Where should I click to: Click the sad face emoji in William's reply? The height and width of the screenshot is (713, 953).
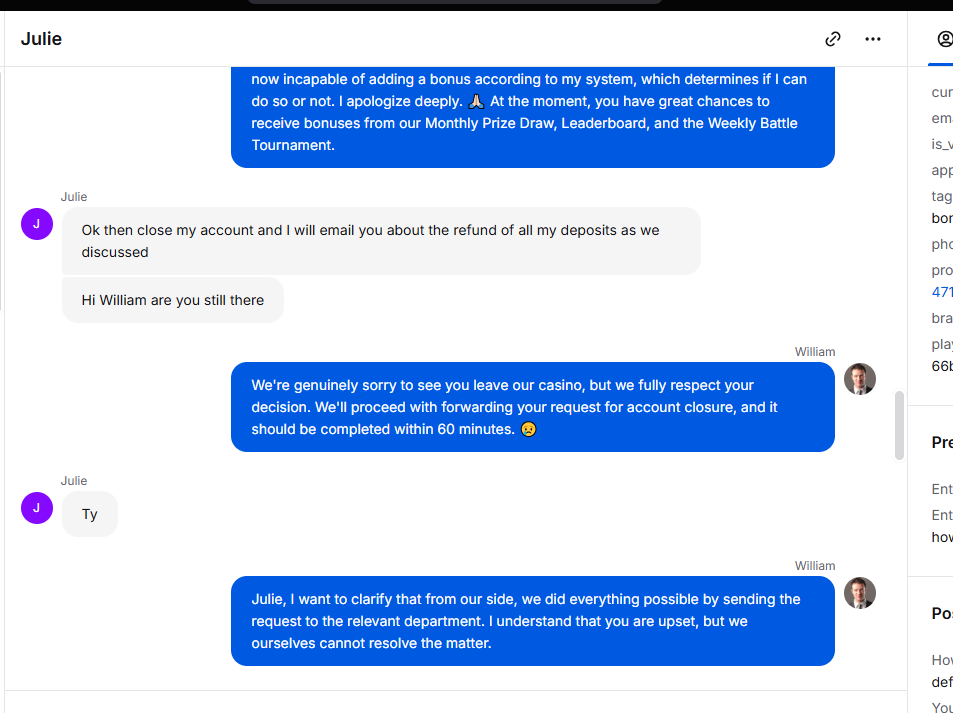click(x=529, y=429)
